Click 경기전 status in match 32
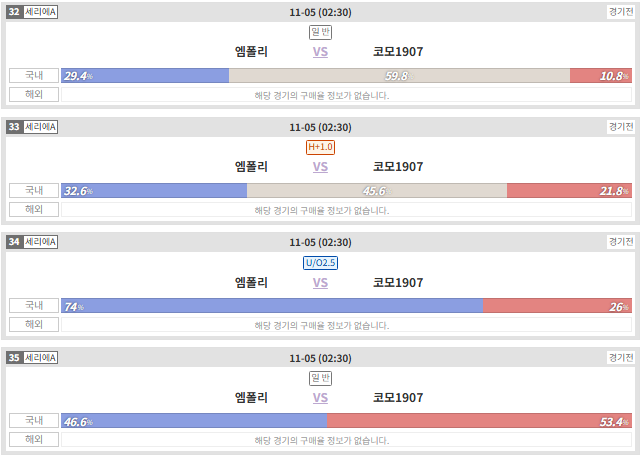Viewport: 644px width, 456px height. 621,12
